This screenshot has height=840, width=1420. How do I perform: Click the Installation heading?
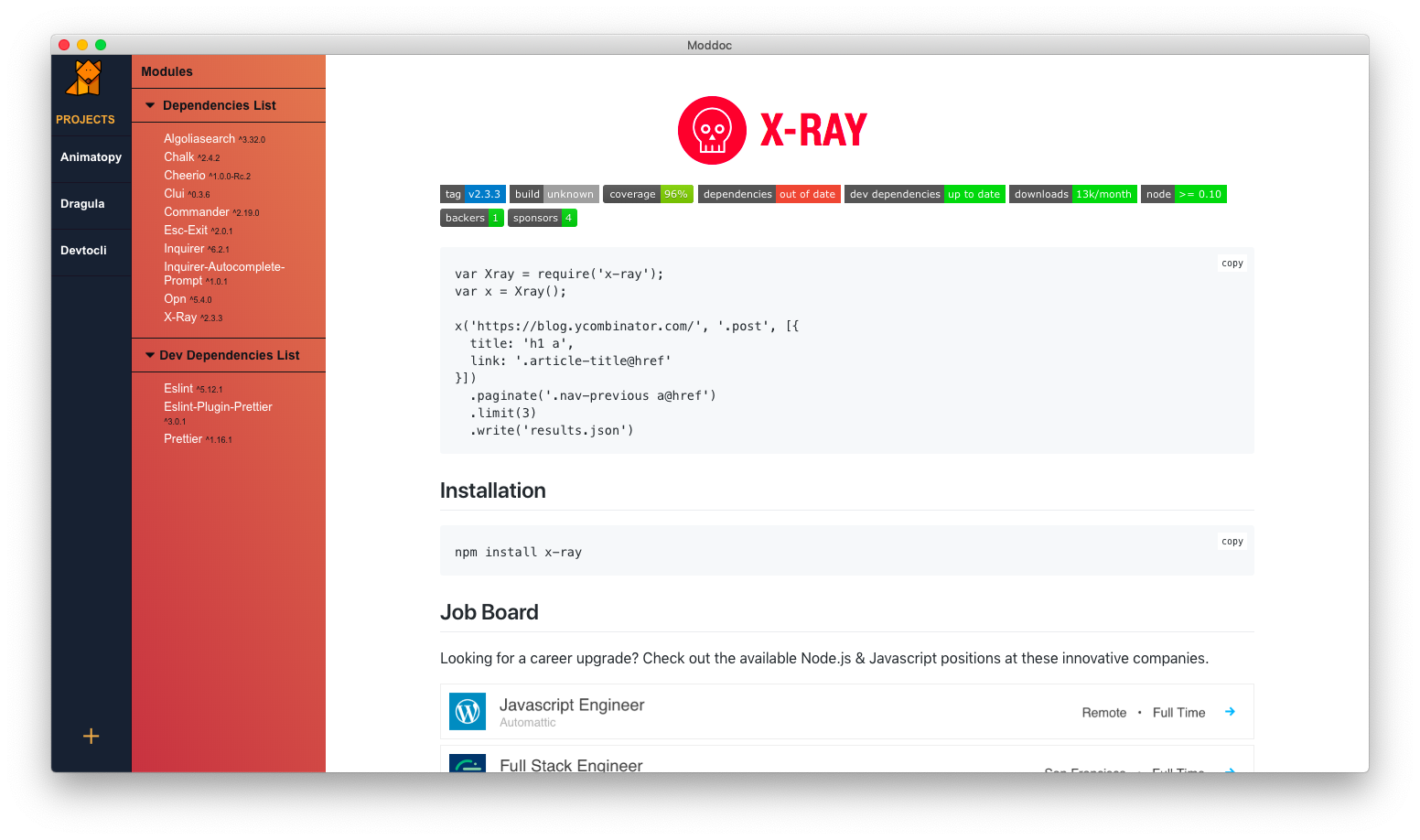[x=493, y=490]
